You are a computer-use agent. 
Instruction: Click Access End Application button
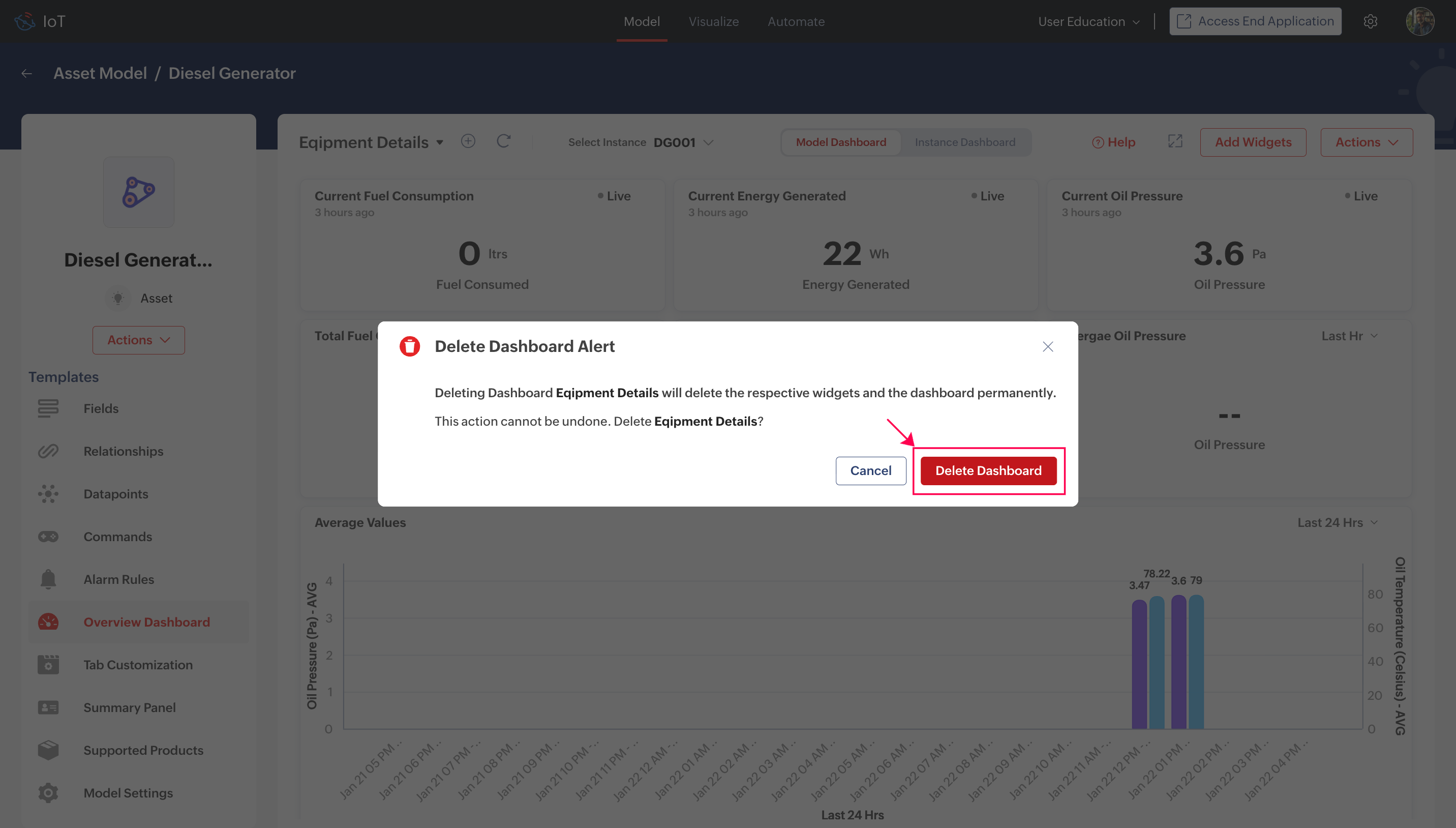tap(1255, 21)
